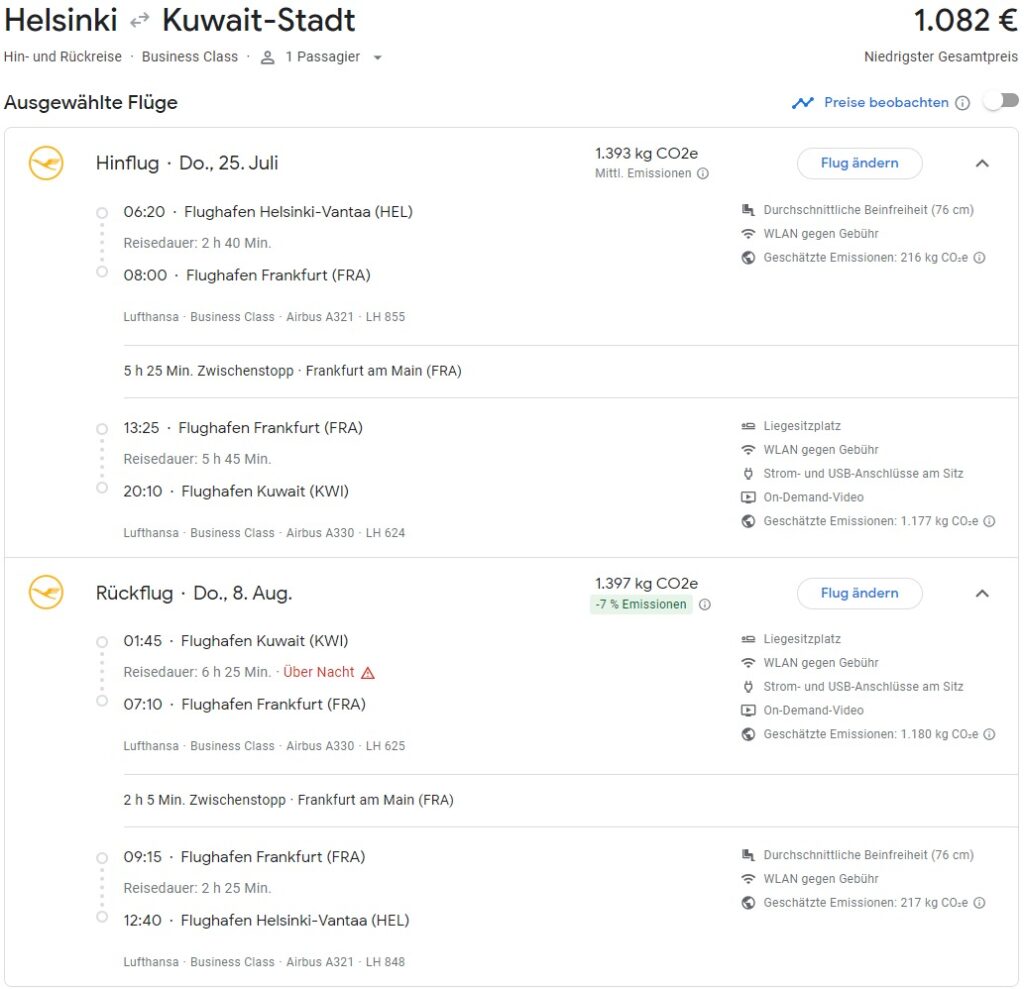Click info icon beside 216 kg CO₂e estimate
This screenshot has height=989, width=1024.
coord(980,258)
